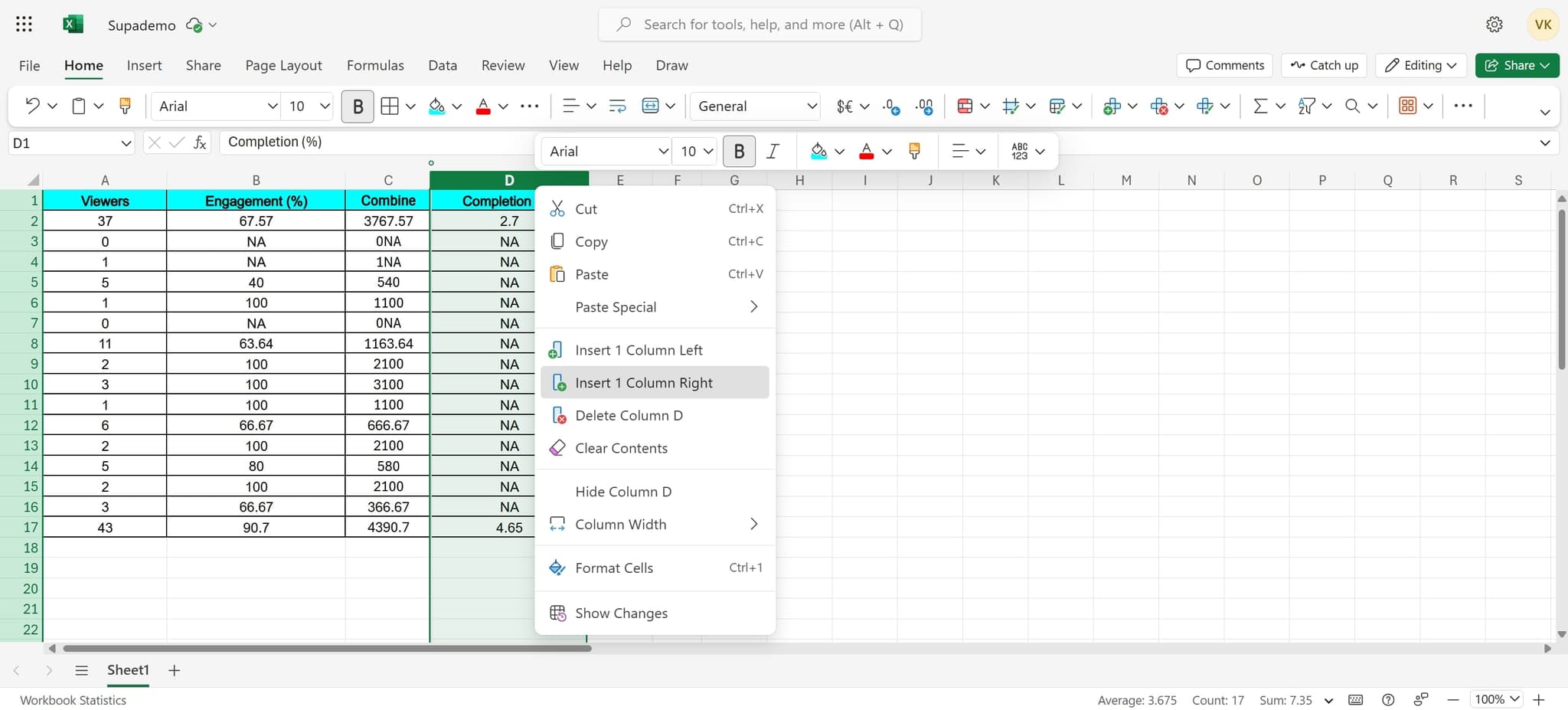Click the Increase Decimal icon
1568x710 pixels.
pos(891,106)
